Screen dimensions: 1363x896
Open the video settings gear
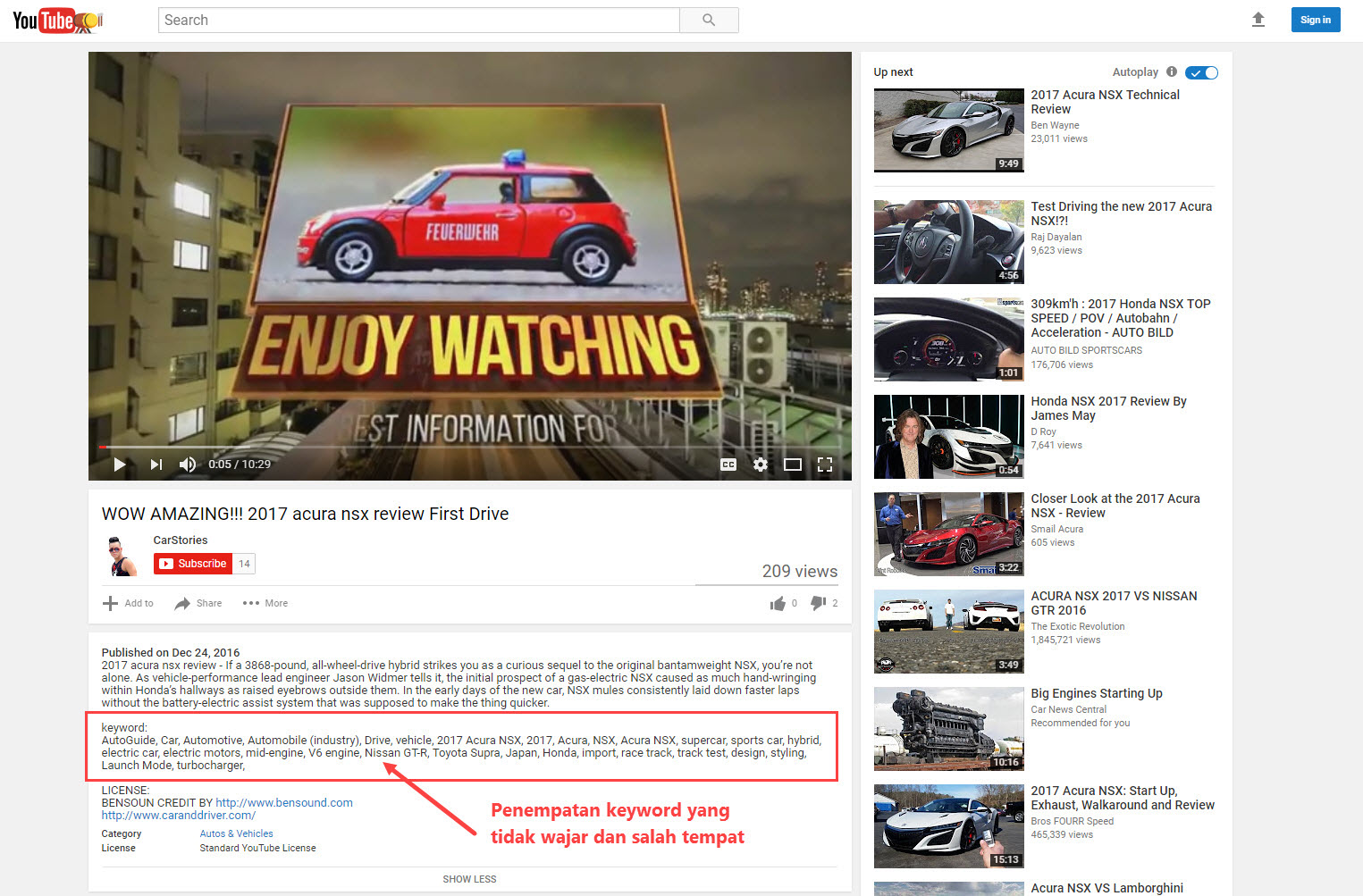coord(761,465)
